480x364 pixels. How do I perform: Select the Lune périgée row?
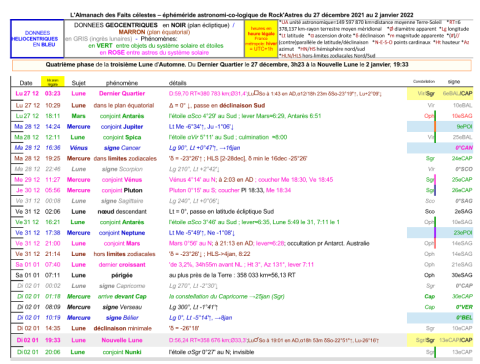coord(243,275)
